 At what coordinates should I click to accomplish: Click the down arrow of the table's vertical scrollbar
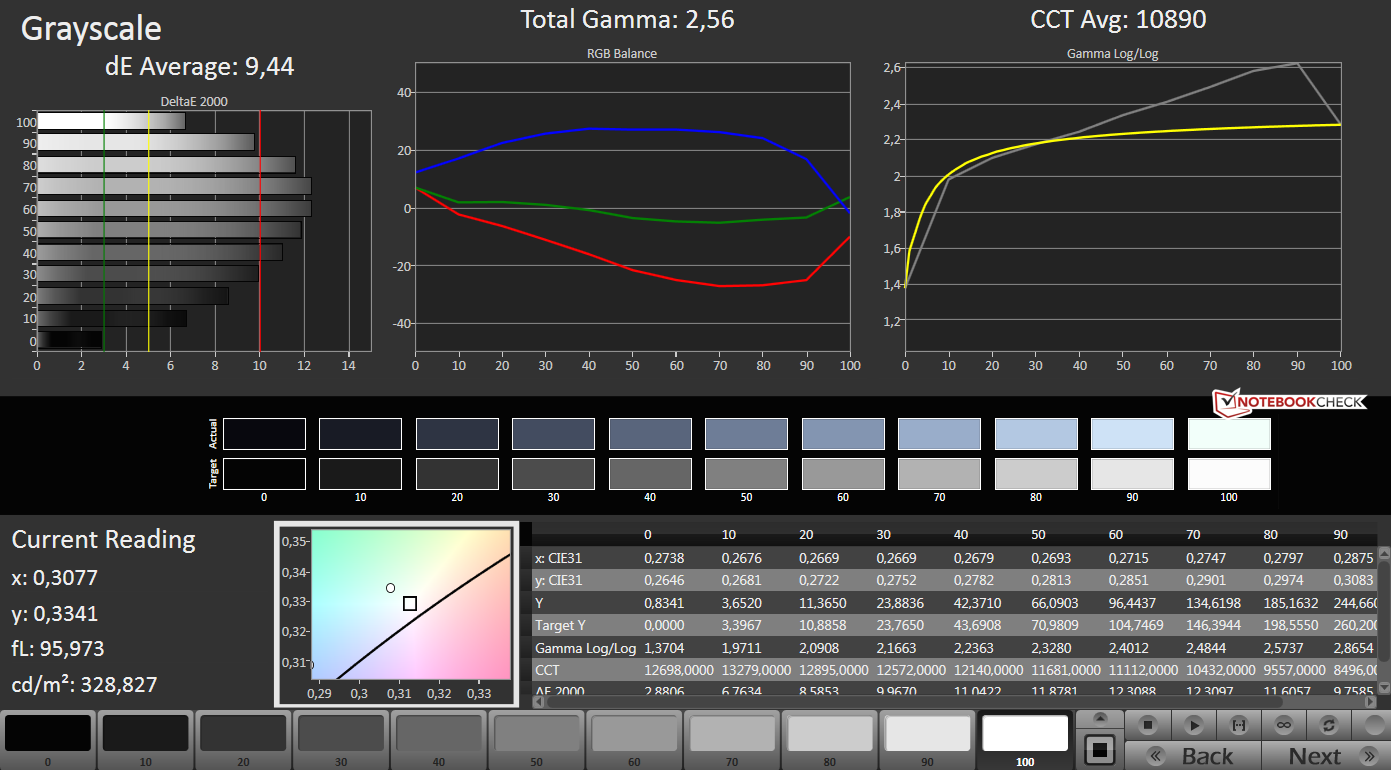click(x=1384, y=688)
